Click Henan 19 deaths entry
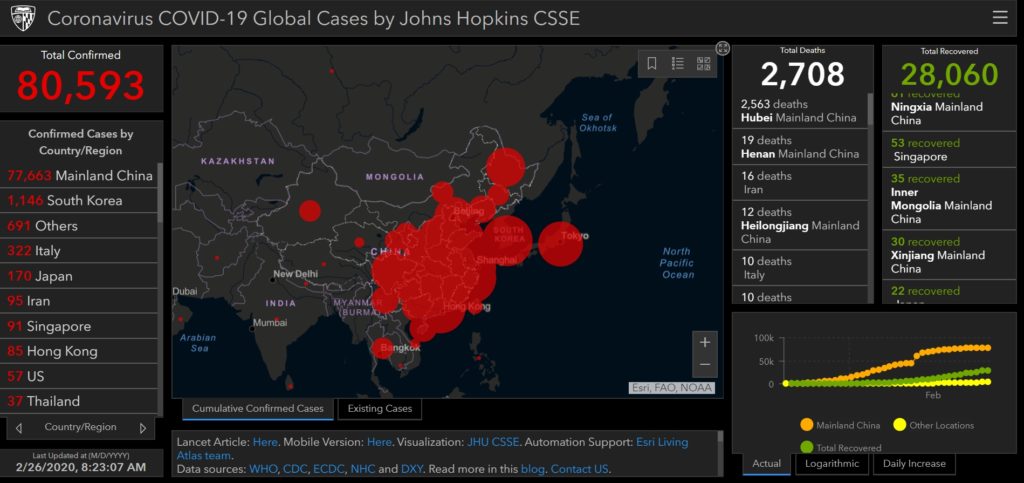This screenshot has width=1024, height=483. pos(800,147)
